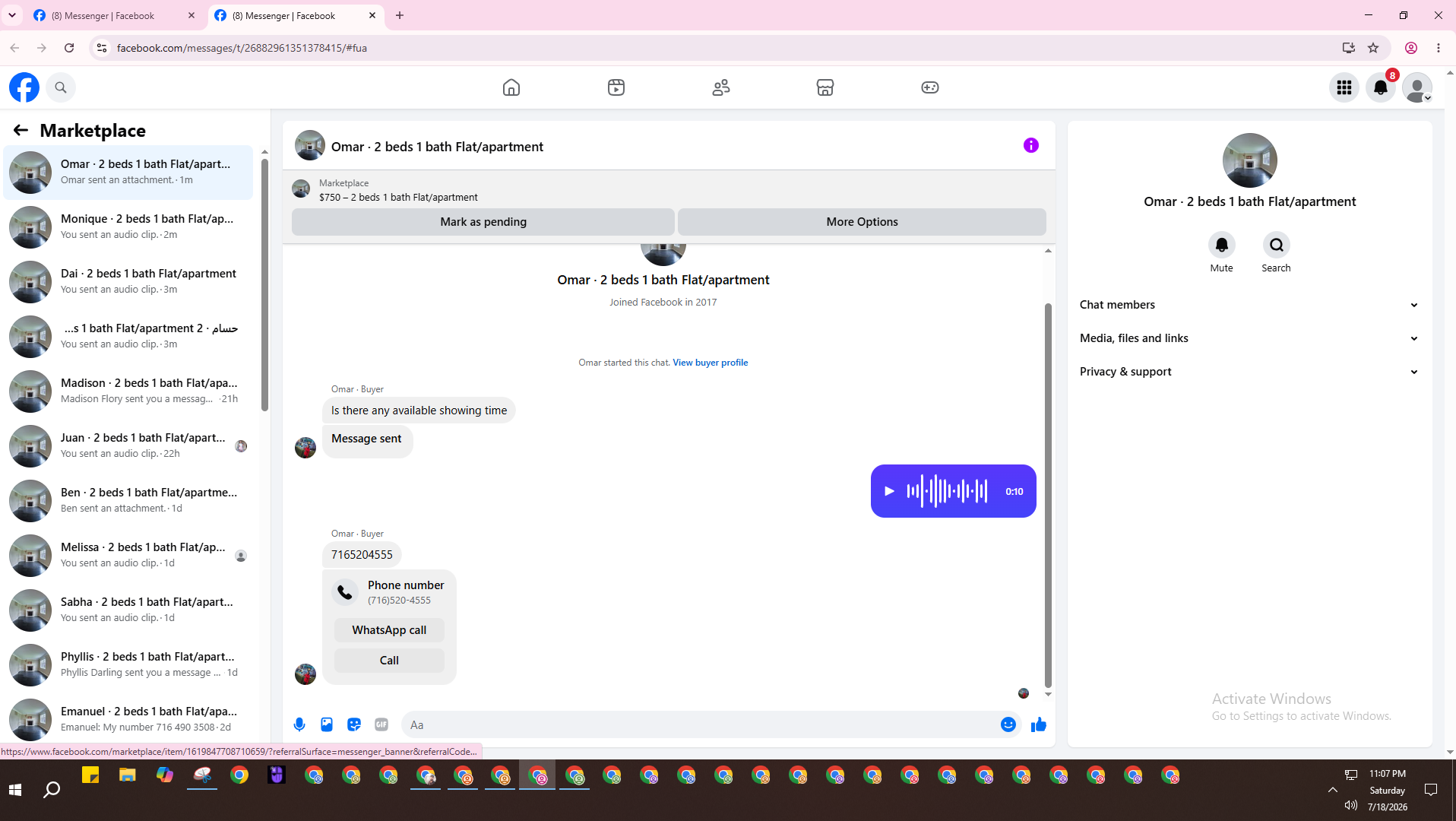
Task: Expand Chat members section
Action: pyautogui.click(x=1249, y=305)
